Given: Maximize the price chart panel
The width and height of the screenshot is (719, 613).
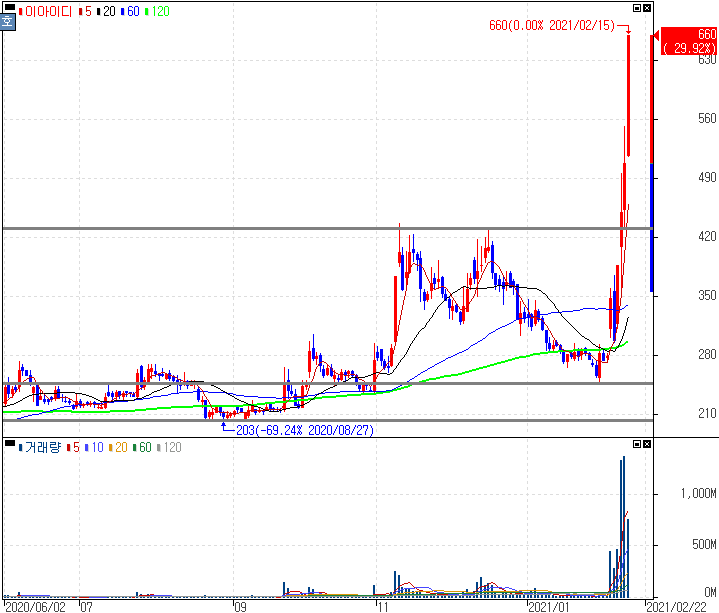Looking at the screenshot, I should click(637, 8).
